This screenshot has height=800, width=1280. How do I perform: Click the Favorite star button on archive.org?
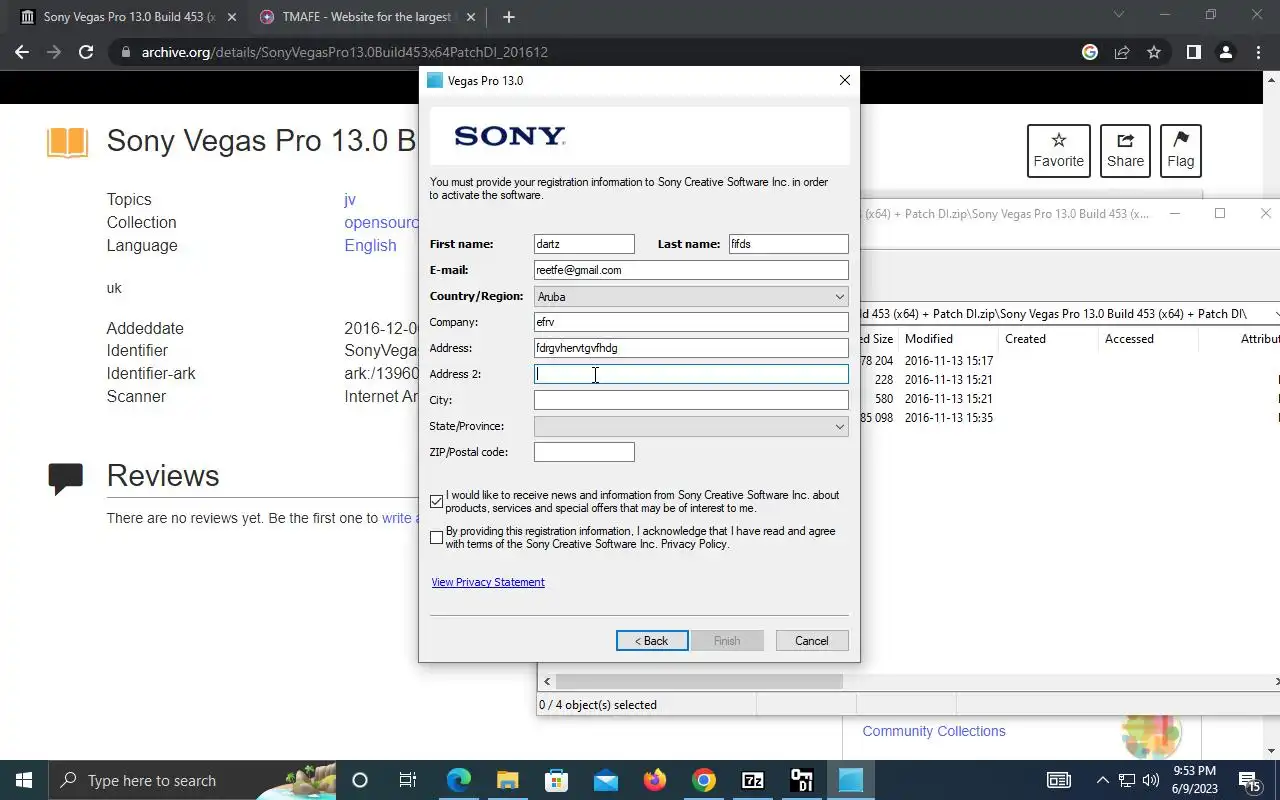coord(1059,150)
